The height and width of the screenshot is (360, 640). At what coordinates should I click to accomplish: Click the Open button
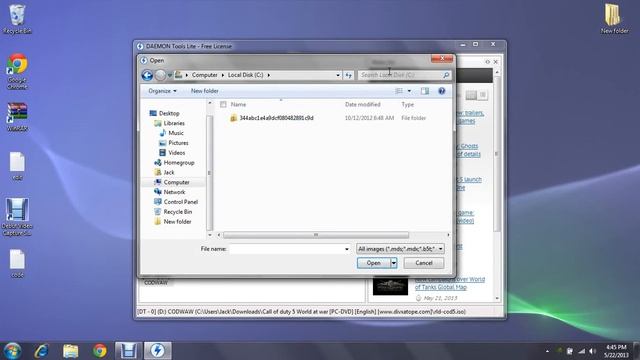pos(373,263)
